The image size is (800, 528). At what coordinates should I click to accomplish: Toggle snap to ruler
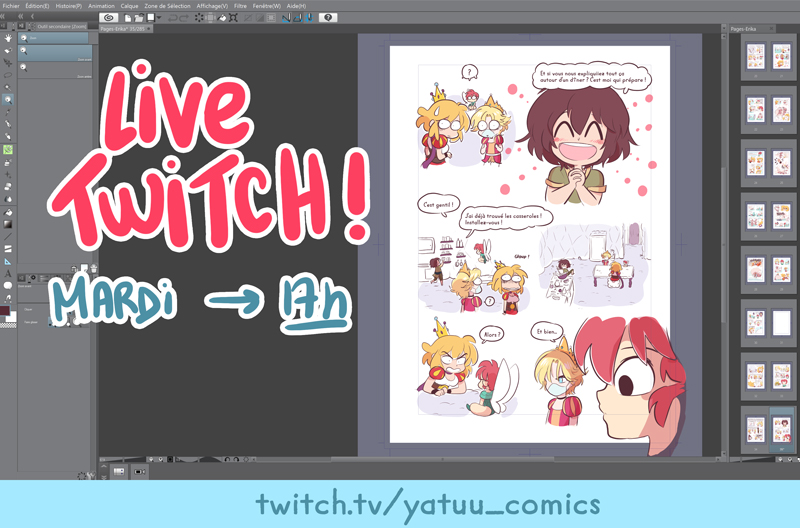286,18
